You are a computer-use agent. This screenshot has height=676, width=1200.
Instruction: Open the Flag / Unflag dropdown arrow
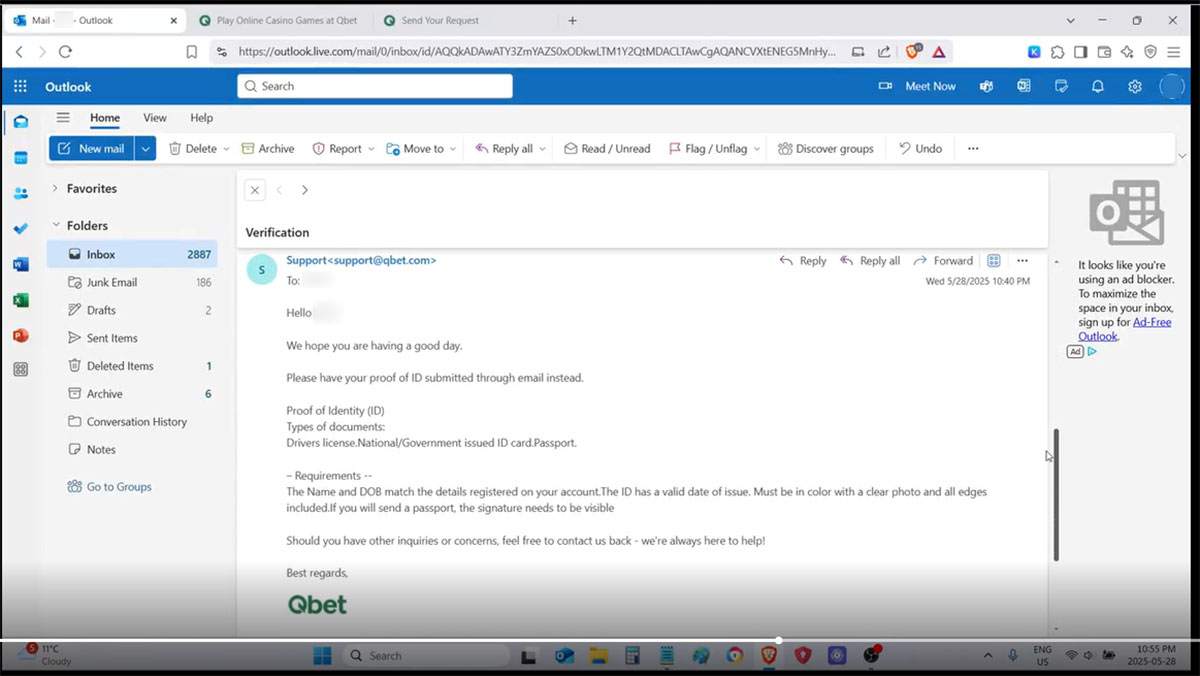757,149
